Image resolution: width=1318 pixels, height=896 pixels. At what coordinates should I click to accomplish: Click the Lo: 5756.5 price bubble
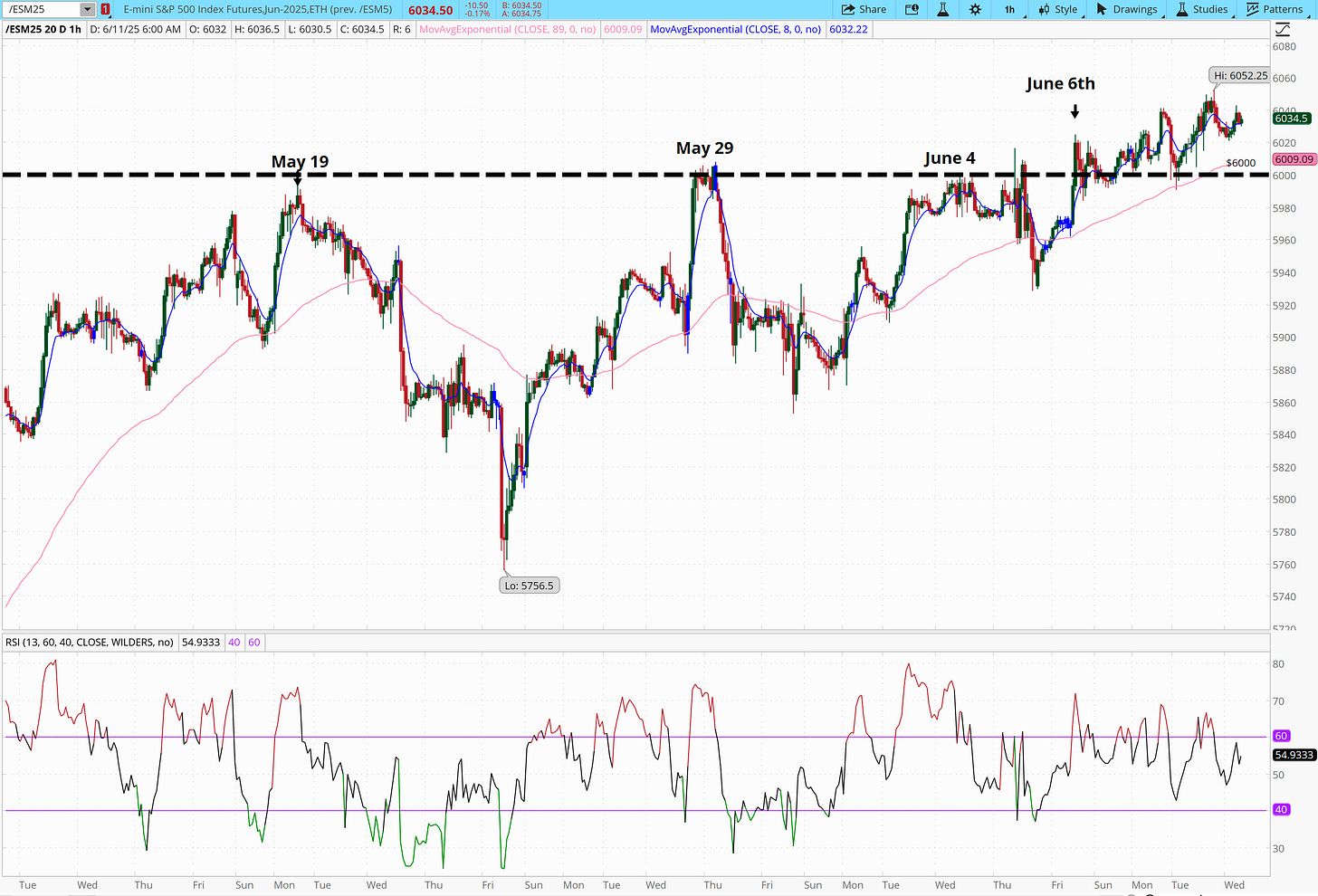click(530, 586)
